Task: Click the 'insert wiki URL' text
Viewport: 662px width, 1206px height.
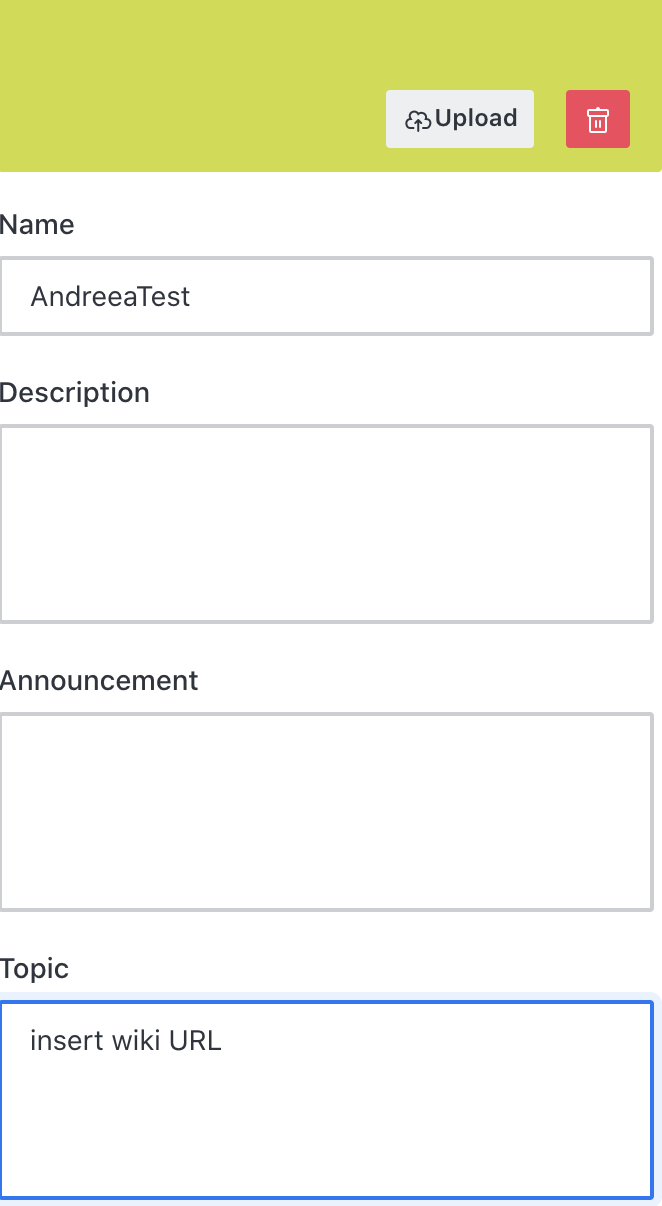Action: 126,1041
